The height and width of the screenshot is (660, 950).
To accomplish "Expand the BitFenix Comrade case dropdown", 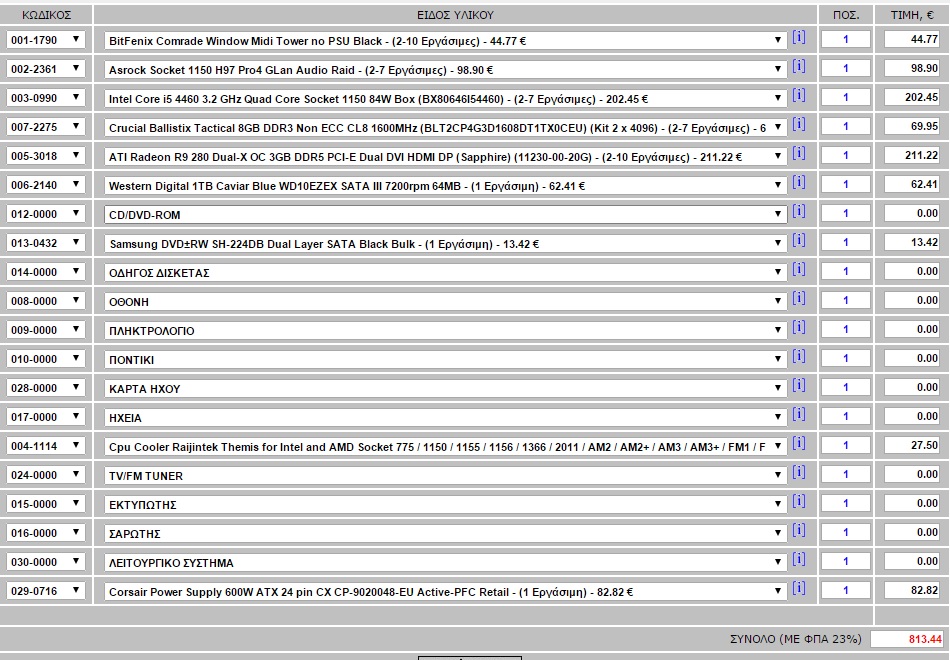I will pyautogui.click(x=445, y=41).
